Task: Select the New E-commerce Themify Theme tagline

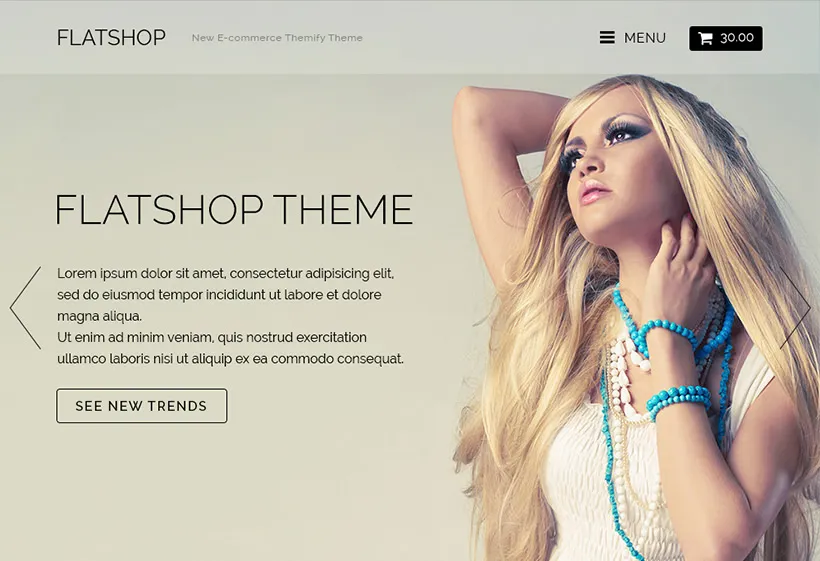Action: click(277, 38)
